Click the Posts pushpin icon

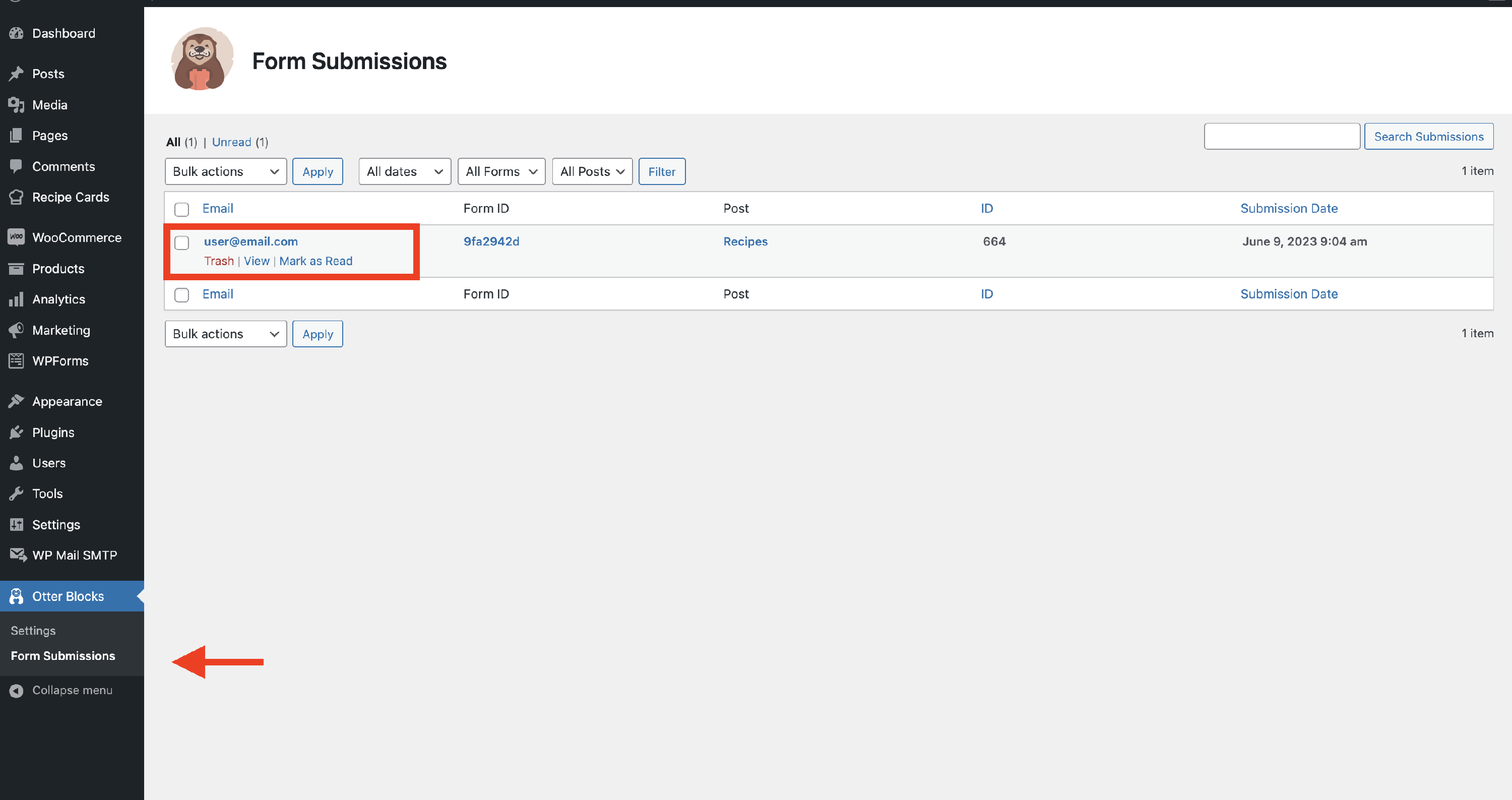pyautogui.click(x=17, y=74)
